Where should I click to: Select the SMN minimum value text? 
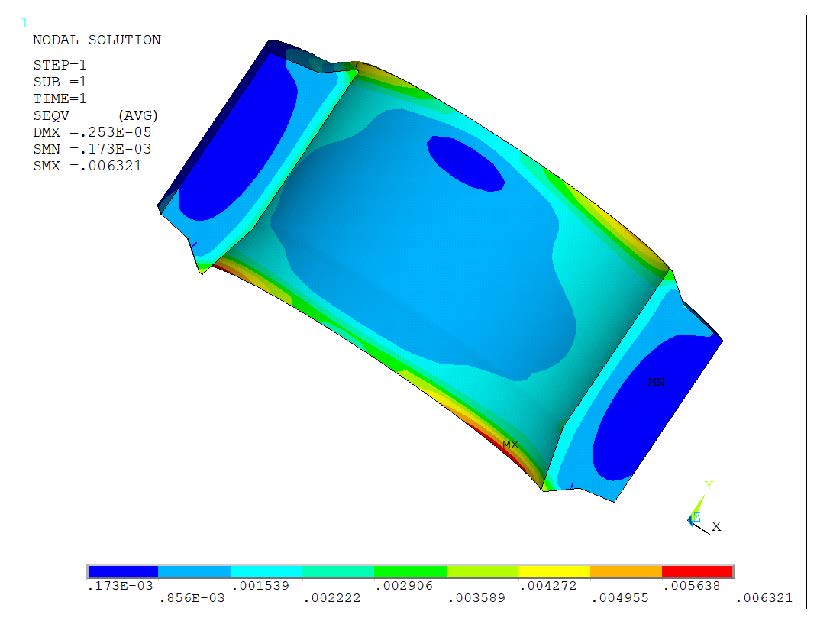(x=92, y=149)
